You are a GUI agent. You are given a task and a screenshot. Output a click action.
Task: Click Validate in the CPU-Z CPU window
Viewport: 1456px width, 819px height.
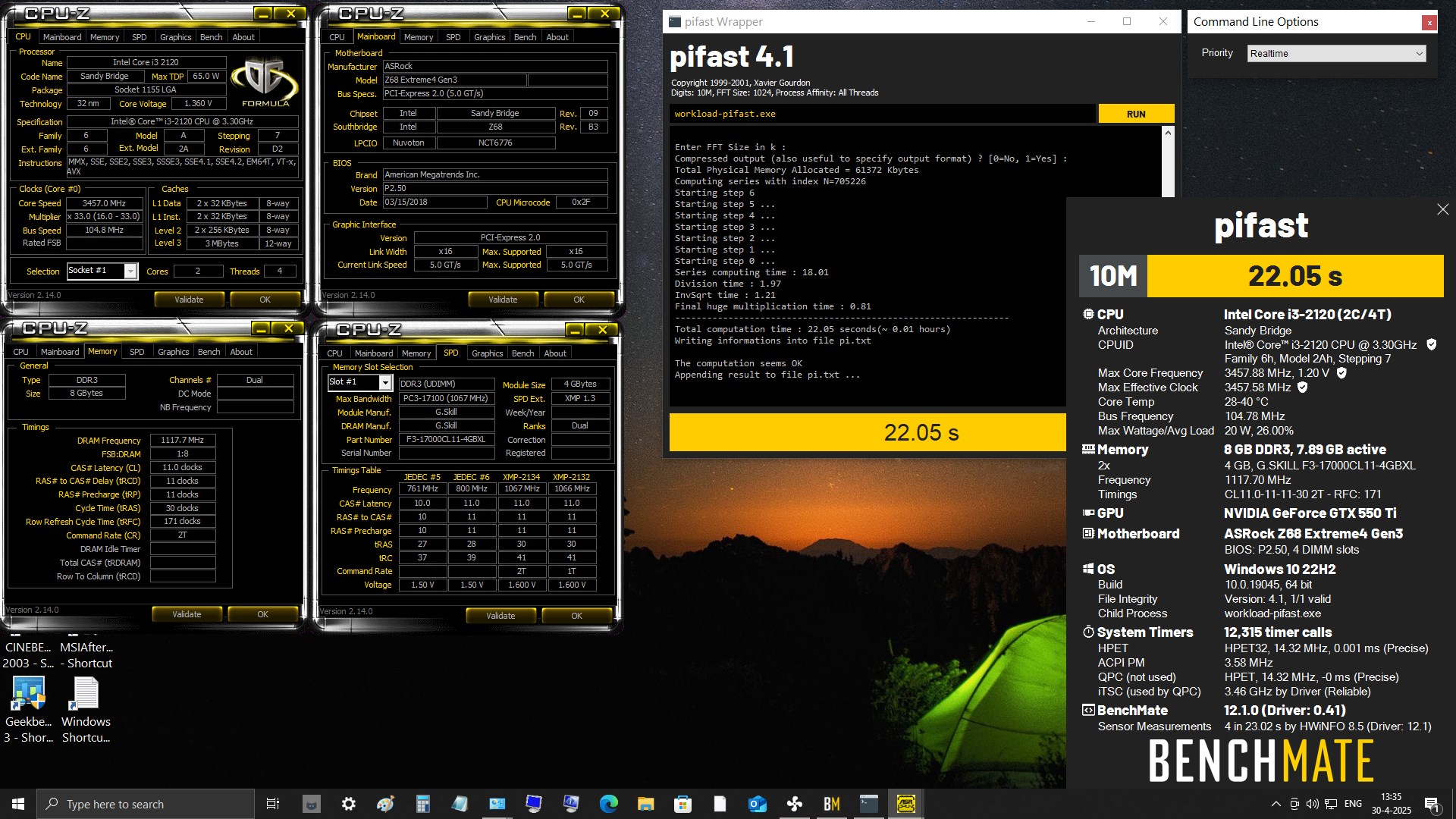(x=189, y=300)
